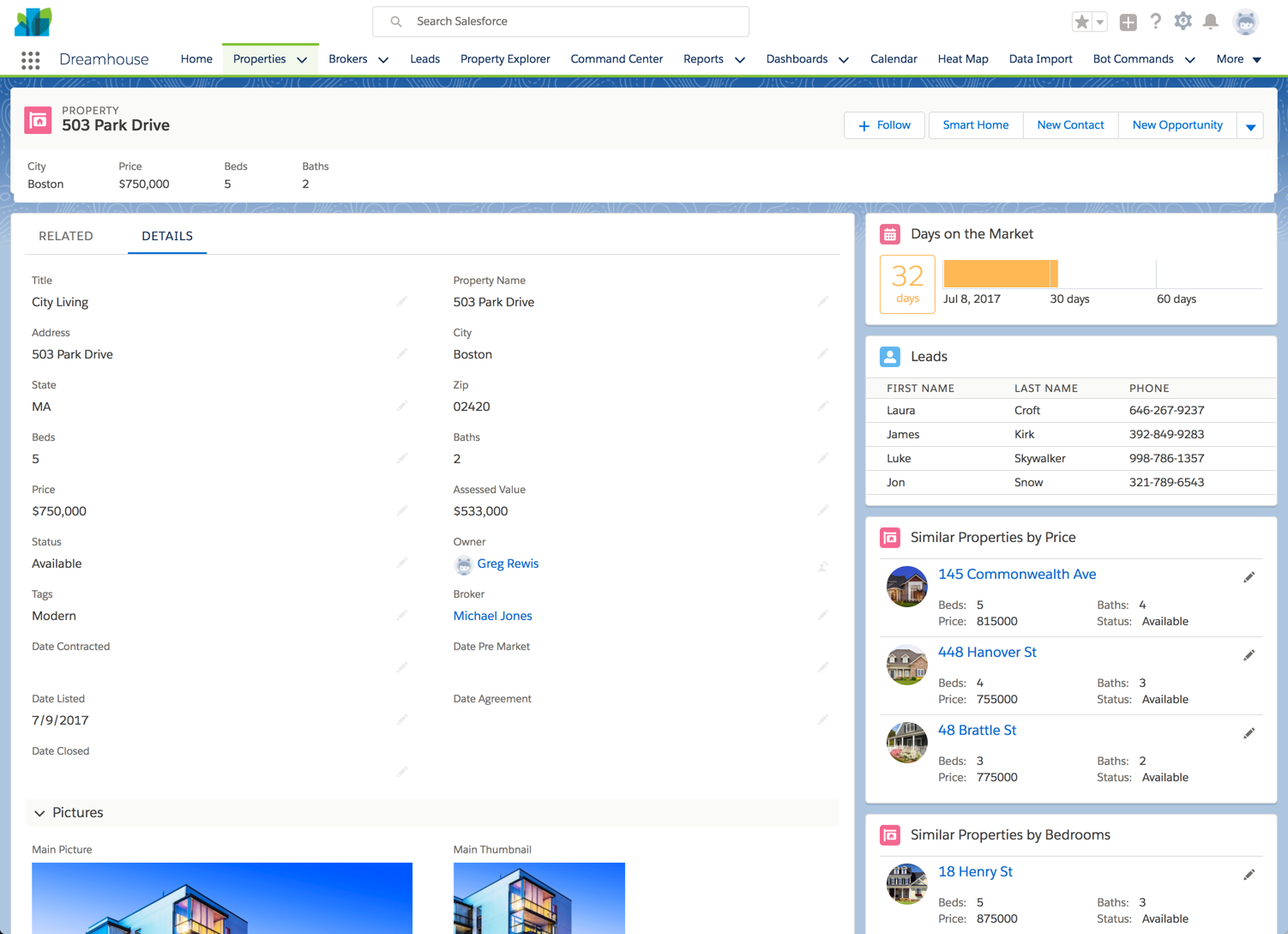Click the user avatar profile icon
Viewport: 1288px width, 934px height.
pos(1245,21)
